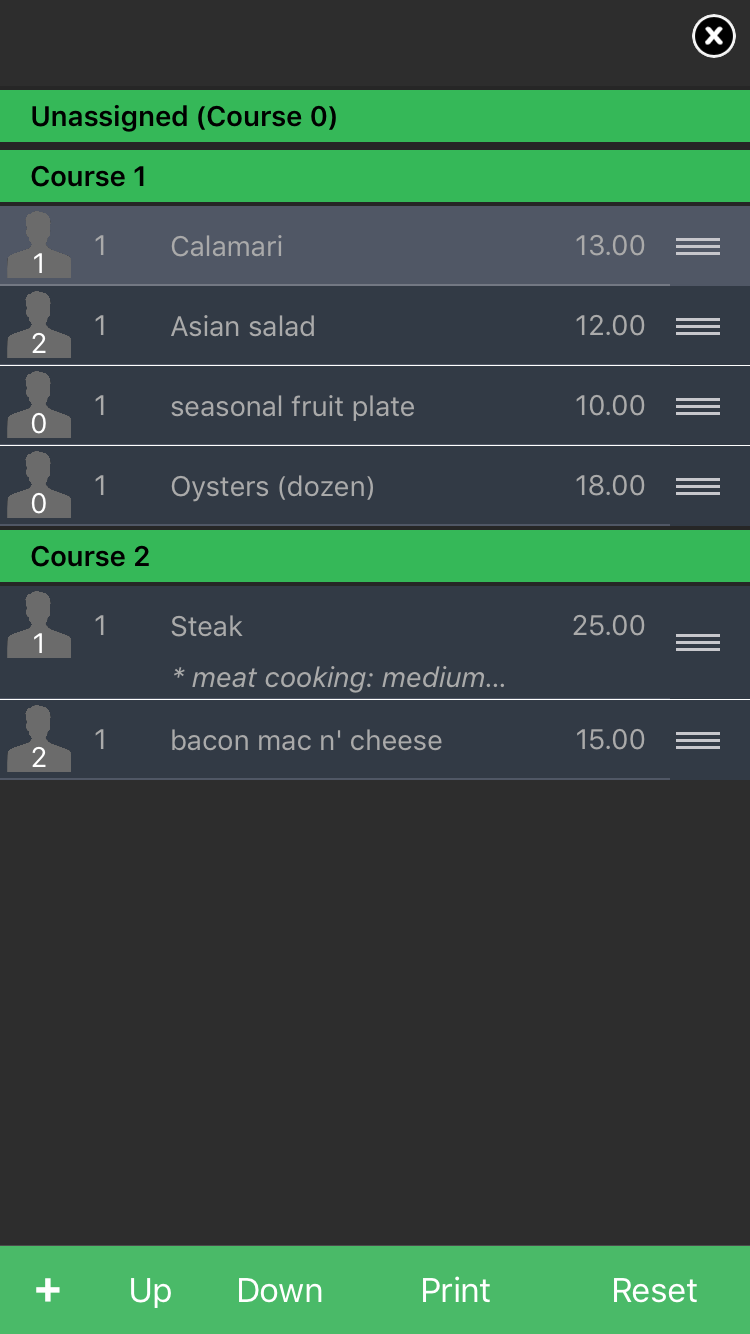
Task: Grab the reorder handle on Calamari row
Action: tap(698, 246)
